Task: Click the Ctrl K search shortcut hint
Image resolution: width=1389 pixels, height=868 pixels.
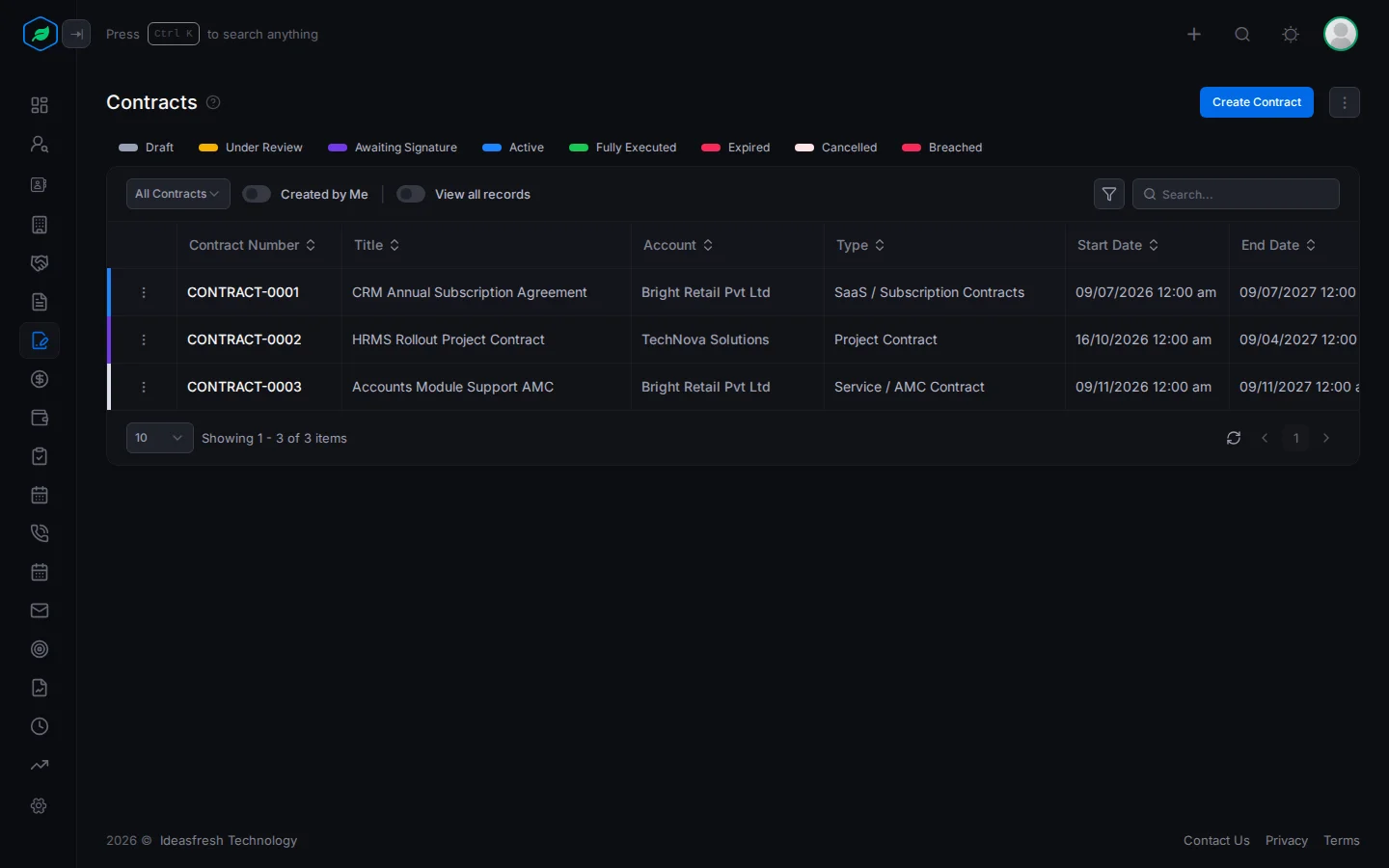Action: point(174,34)
